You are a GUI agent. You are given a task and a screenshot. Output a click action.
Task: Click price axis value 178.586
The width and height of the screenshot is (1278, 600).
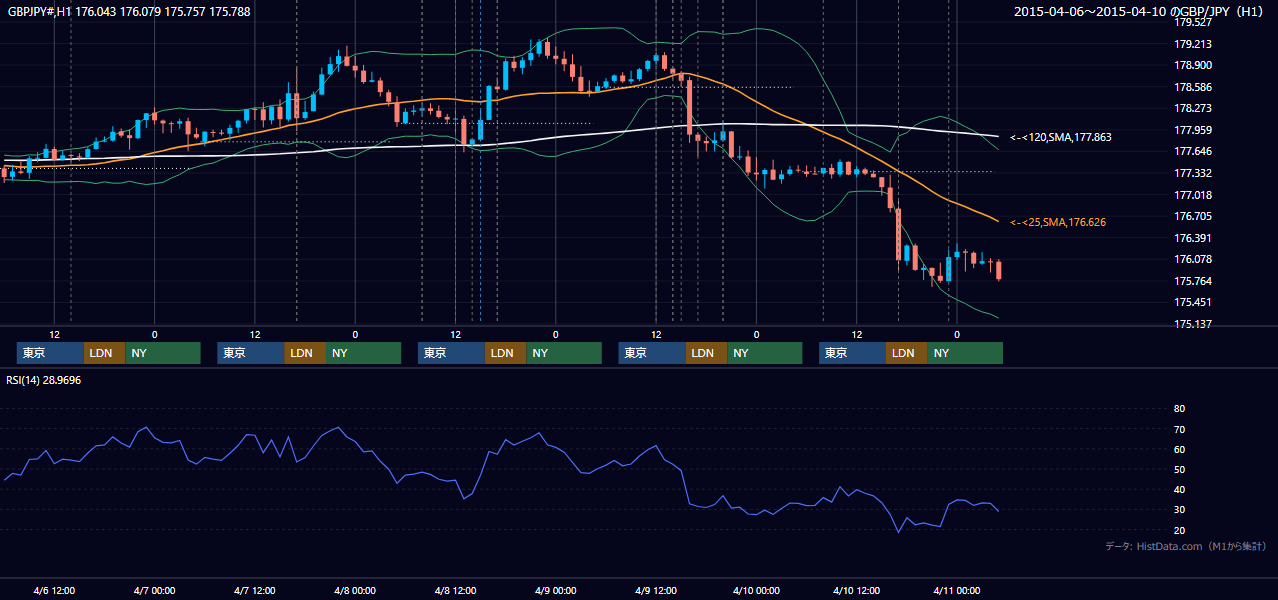(1192, 87)
